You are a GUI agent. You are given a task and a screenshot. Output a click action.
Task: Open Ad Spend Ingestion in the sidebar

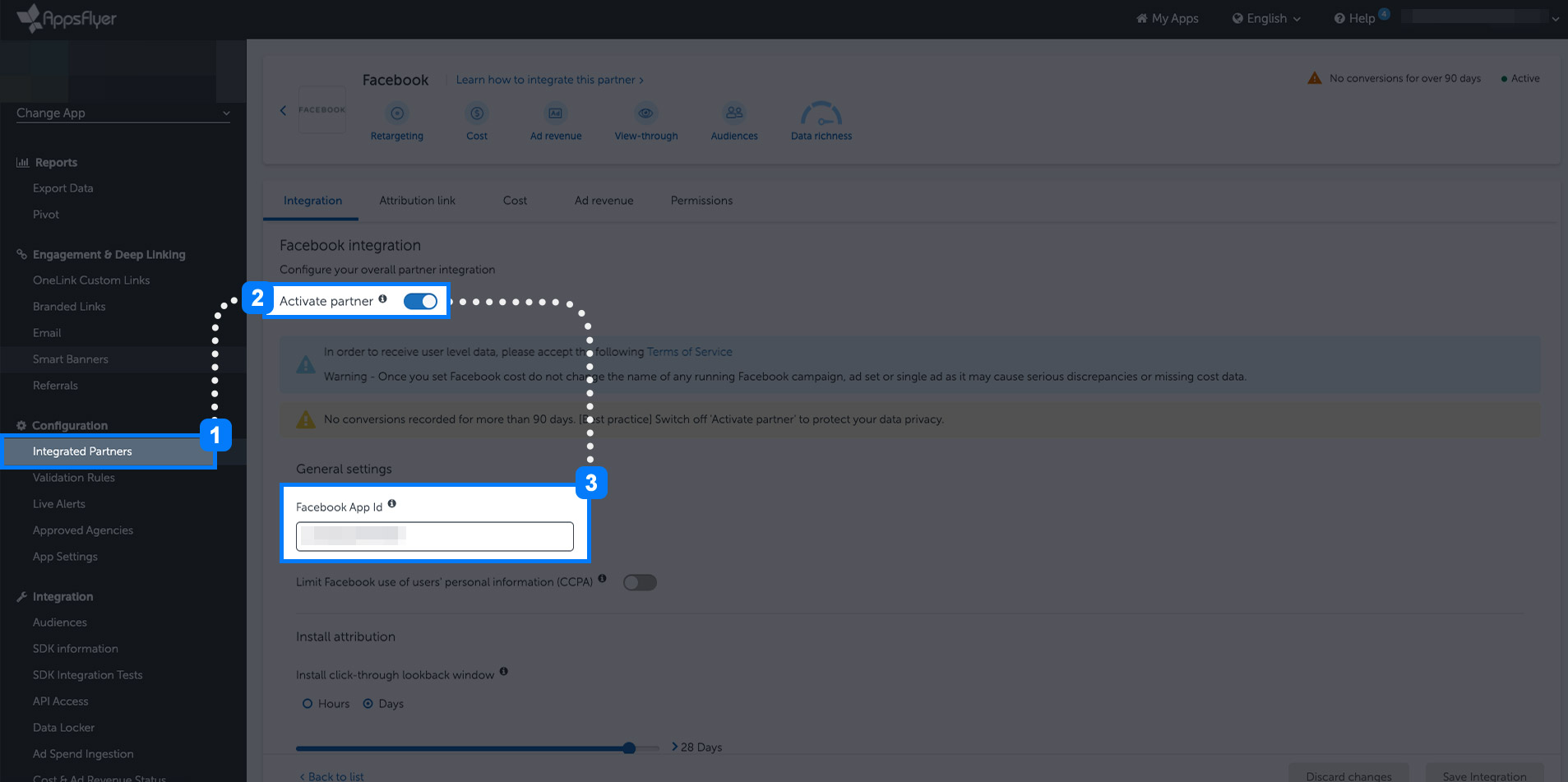pos(83,754)
